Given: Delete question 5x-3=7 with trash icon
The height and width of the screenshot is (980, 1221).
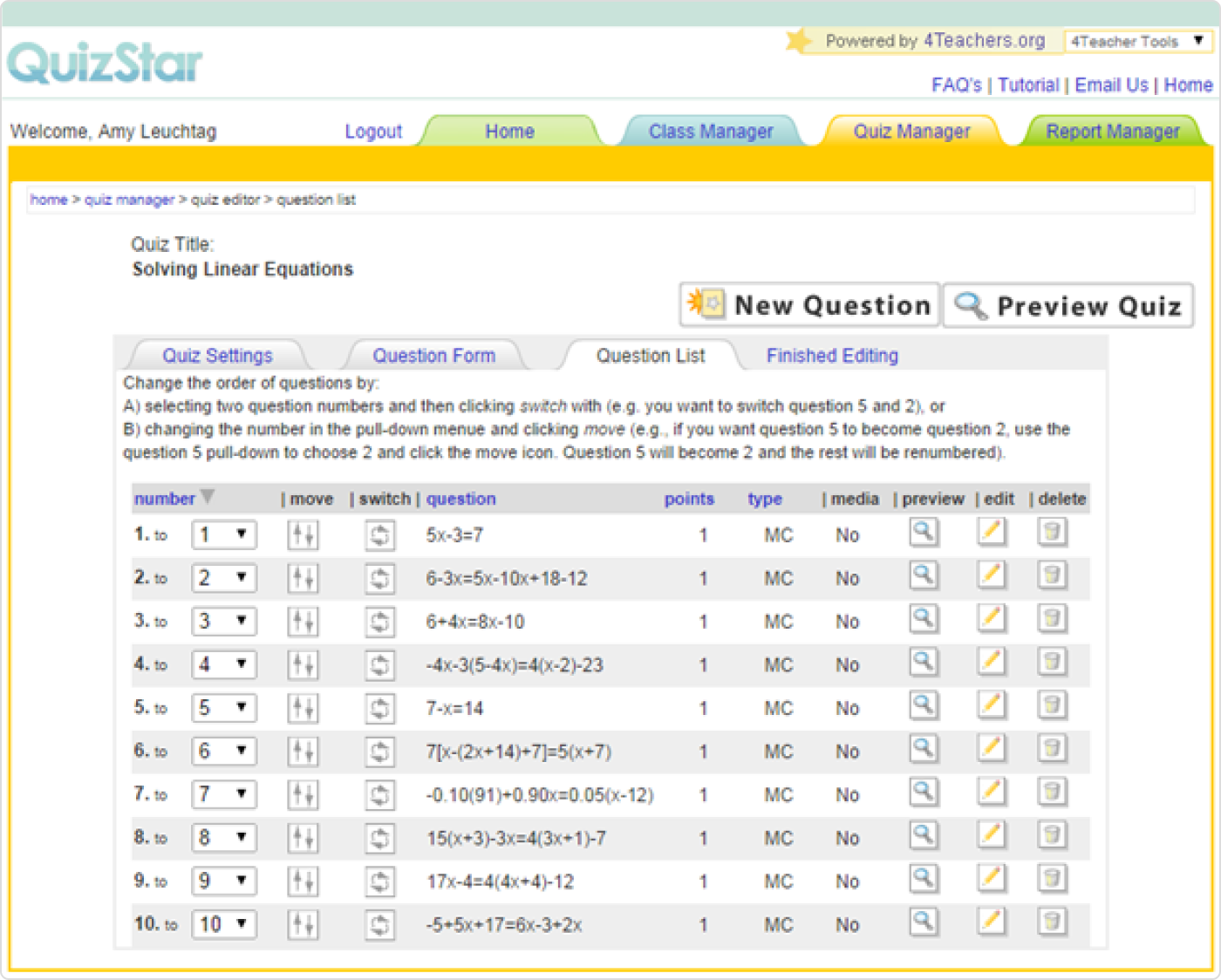Looking at the screenshot, I should (1052, 532).
